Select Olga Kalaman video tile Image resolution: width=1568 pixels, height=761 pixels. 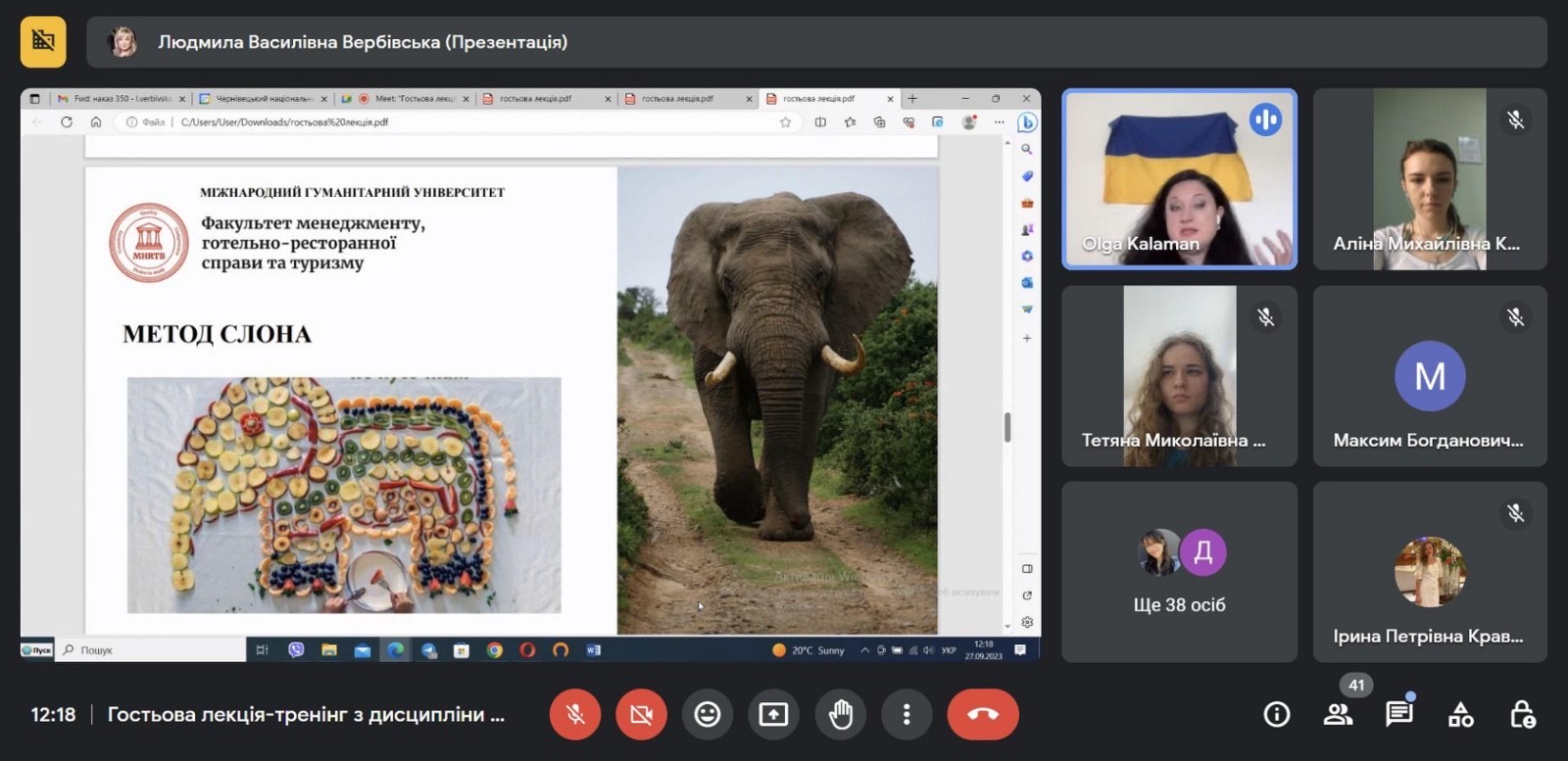click(1179, 179)
